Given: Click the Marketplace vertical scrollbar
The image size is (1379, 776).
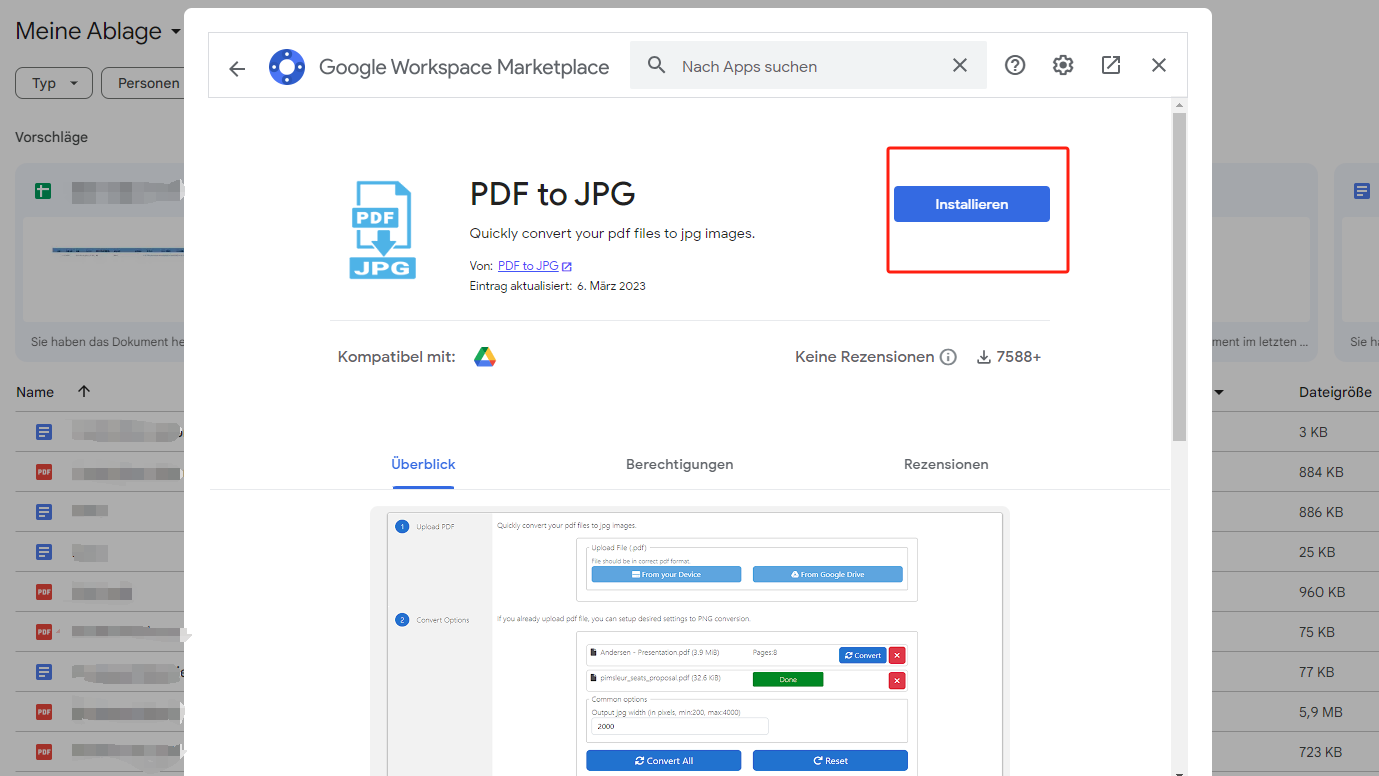Looking at the screenshot, I should click(1180, 276).
